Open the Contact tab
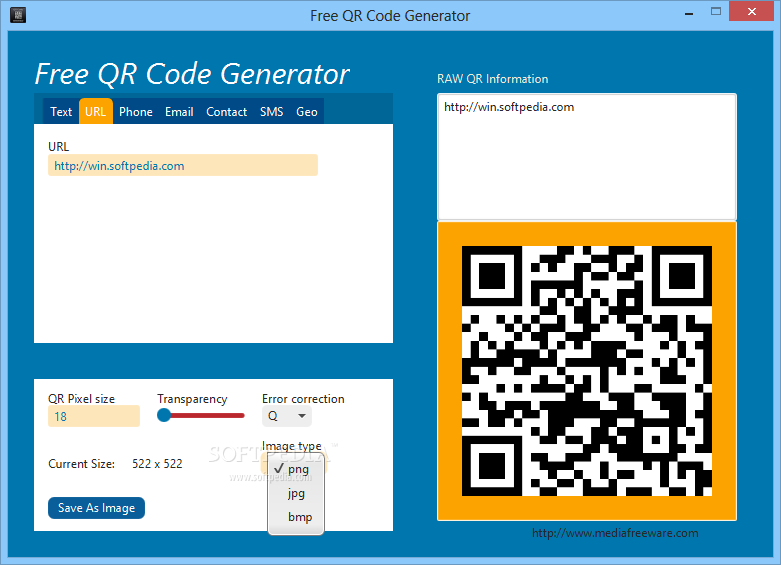Image resolution: width=781 pixels, height=565 pixels. click(x=227, y=112)
